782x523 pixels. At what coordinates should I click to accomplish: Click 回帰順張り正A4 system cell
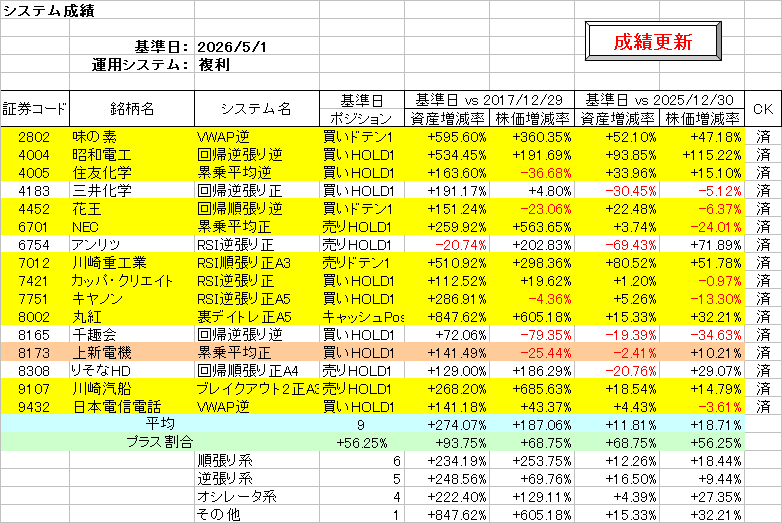248,370
